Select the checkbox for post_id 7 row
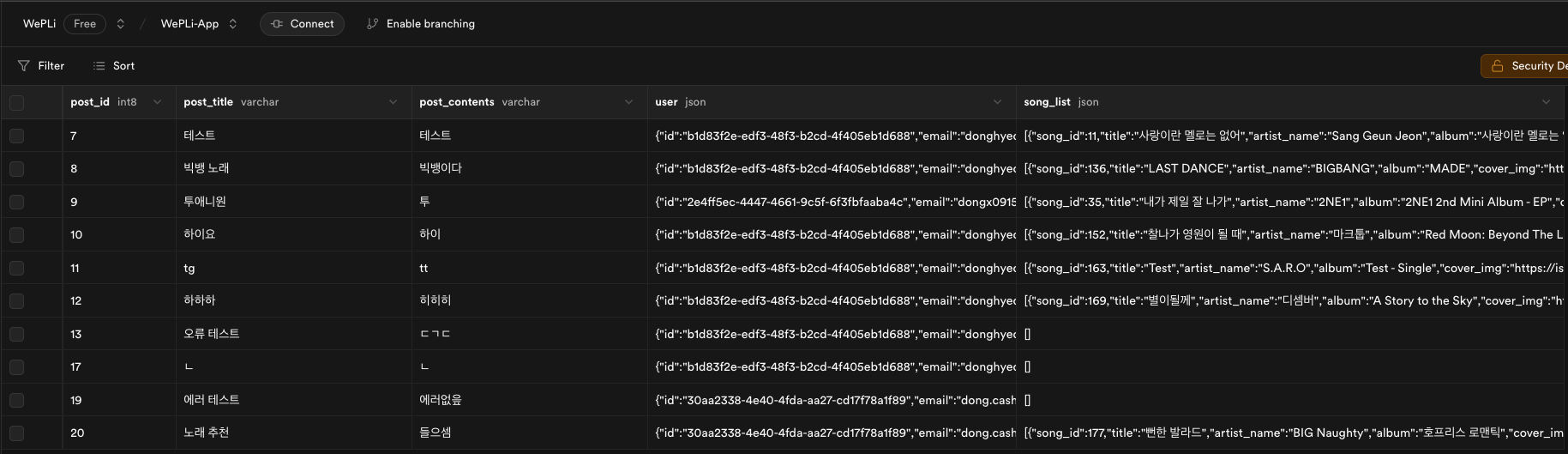The width and height of the screenshot is (1568, 454). point(17,136)
